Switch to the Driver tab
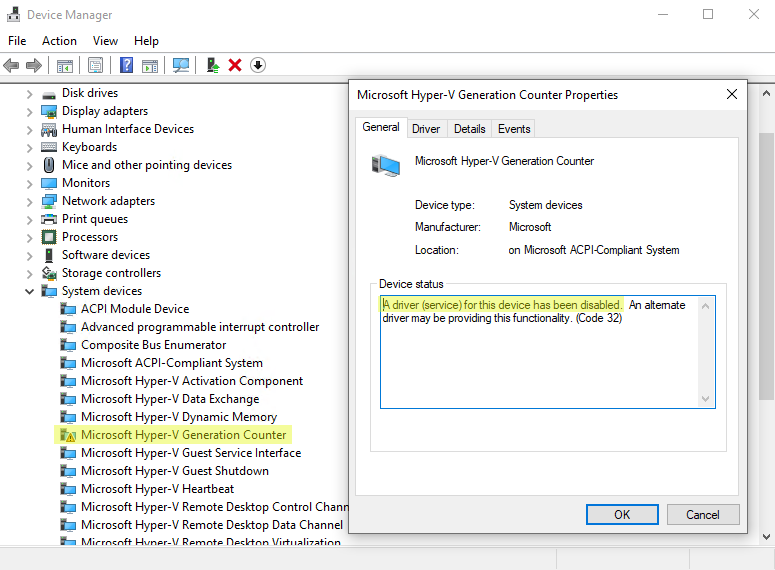This screenshot has height=570, width=775. [x=426, y=129]
